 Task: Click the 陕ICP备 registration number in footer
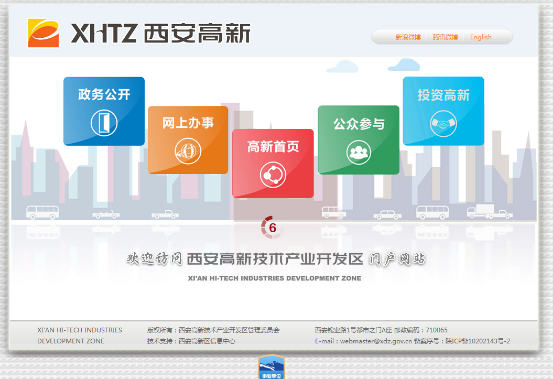tap(478, 341)
